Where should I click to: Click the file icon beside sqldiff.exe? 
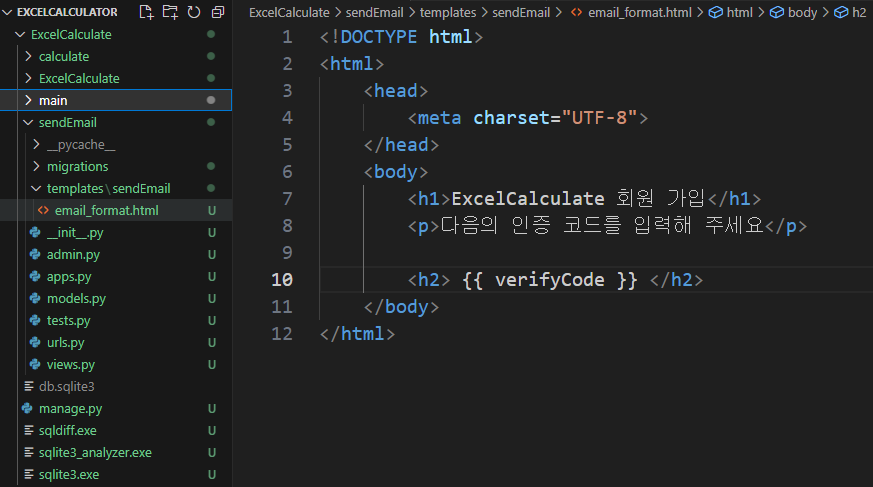point(29,430)
